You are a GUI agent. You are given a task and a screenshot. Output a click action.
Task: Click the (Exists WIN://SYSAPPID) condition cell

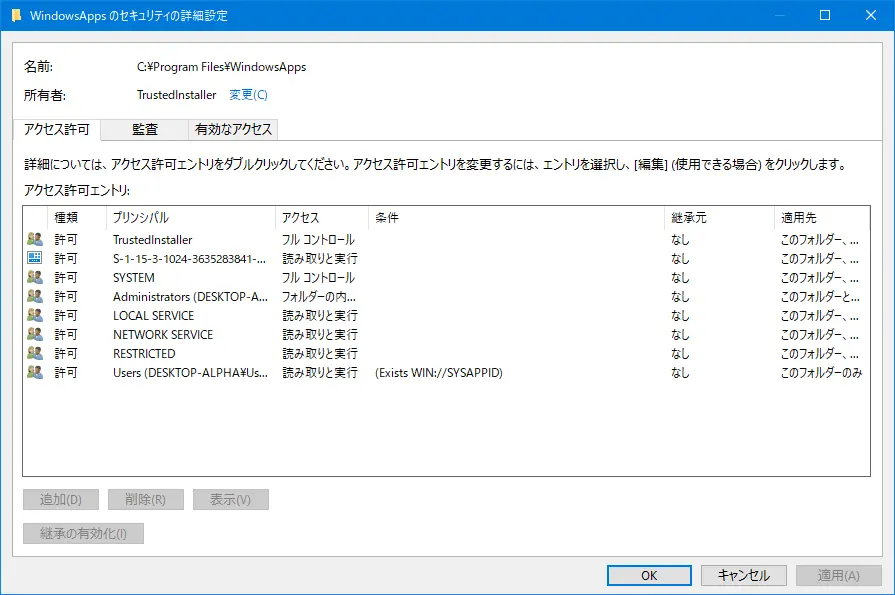[x=438, y=373]
